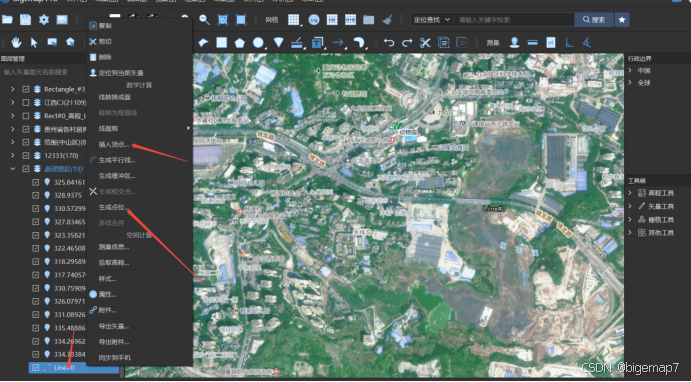691x382 pixels.
Task: Click the 搜索 search button
Action: click(594, 19)
